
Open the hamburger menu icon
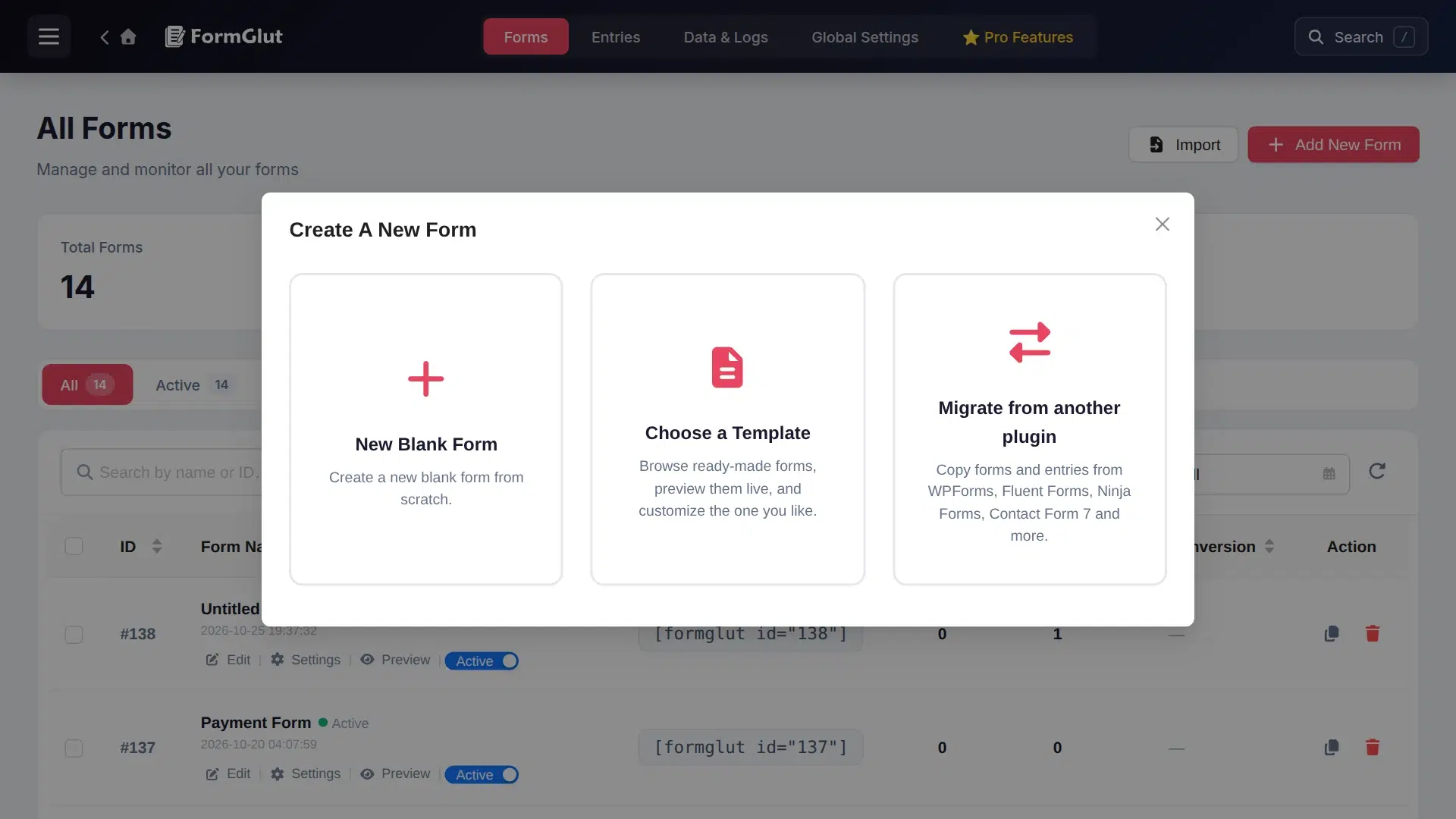click(x=49, y=36)
